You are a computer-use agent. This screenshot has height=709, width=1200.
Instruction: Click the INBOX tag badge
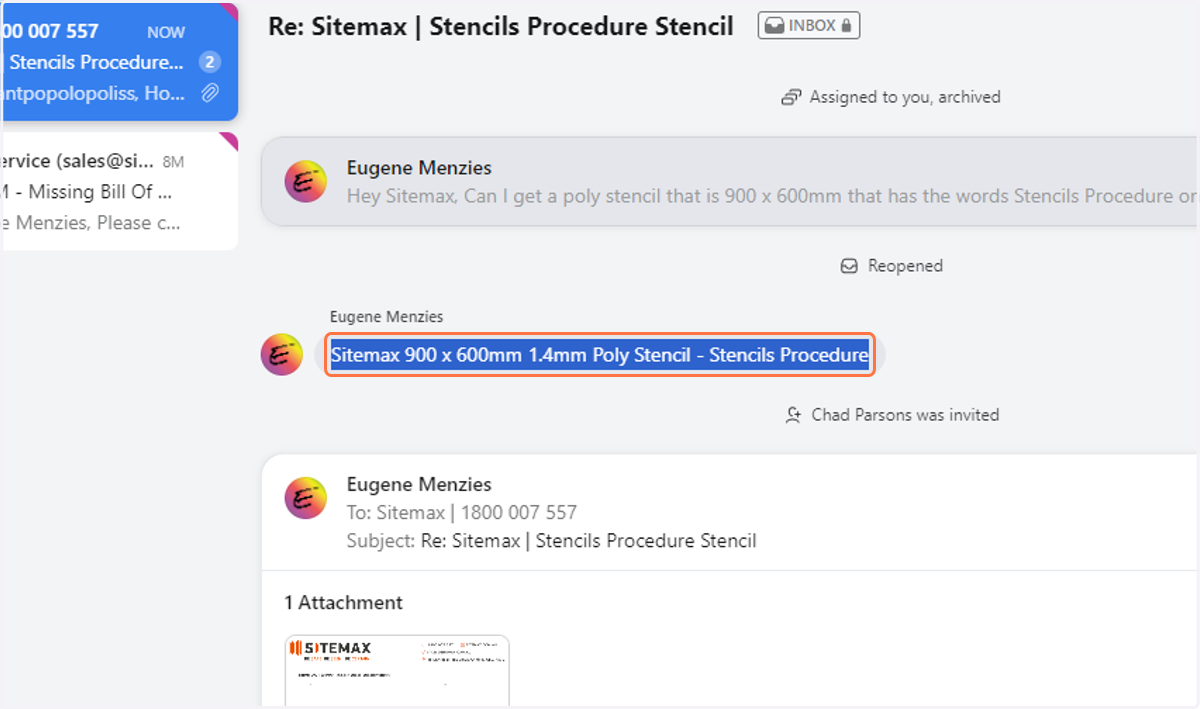809,26
